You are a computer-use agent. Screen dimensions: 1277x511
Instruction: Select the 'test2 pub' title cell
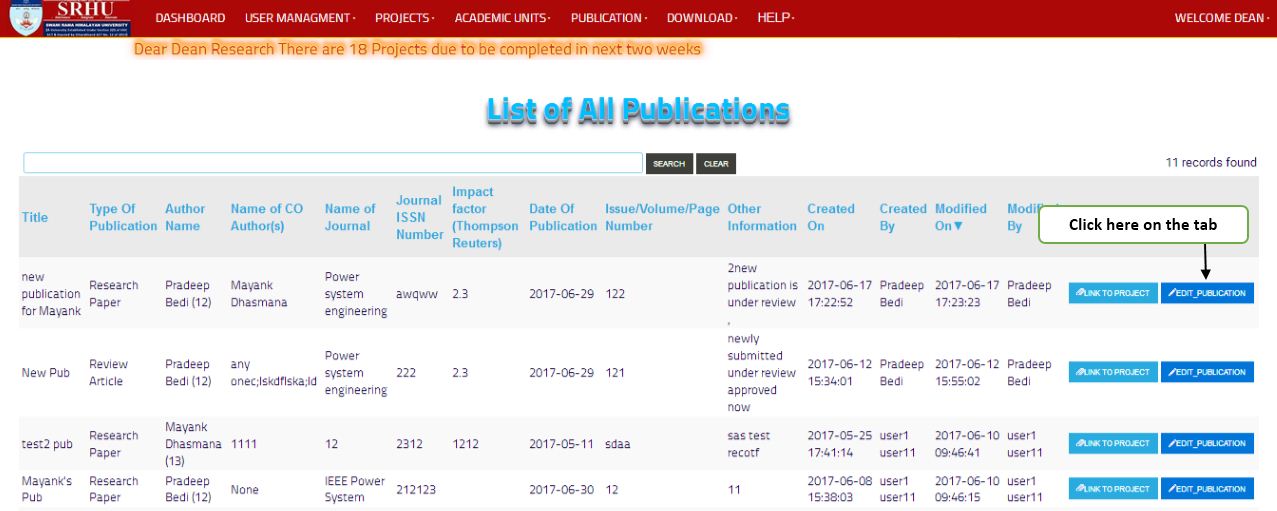(x=47, y=444)
